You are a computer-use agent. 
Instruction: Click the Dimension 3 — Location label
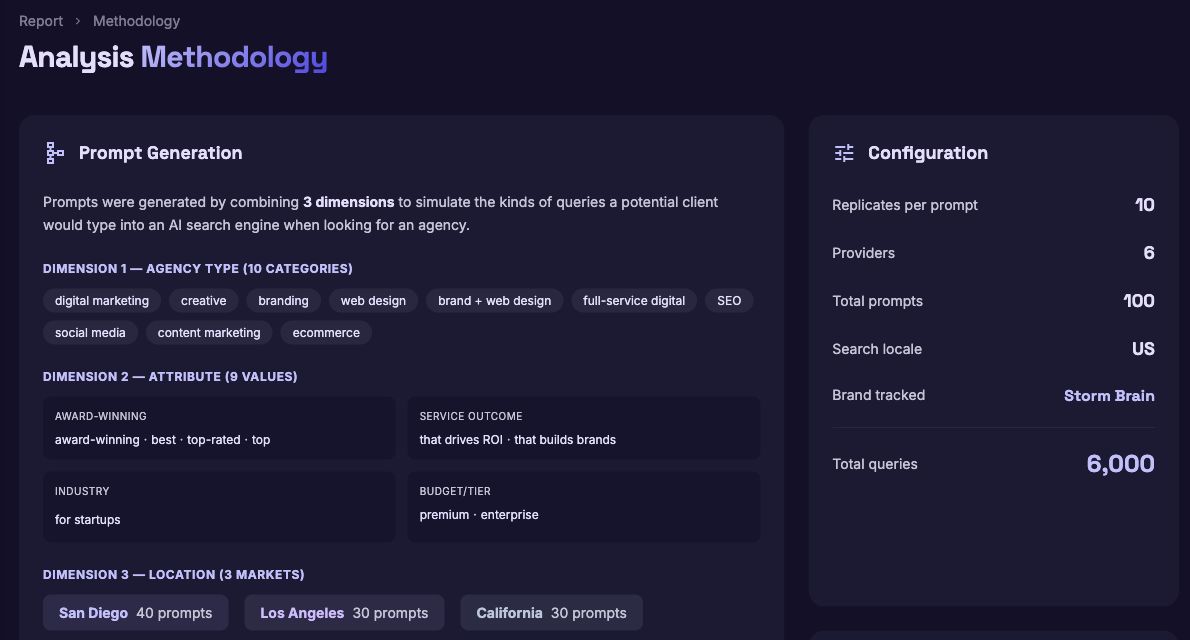tap(174, 575)
